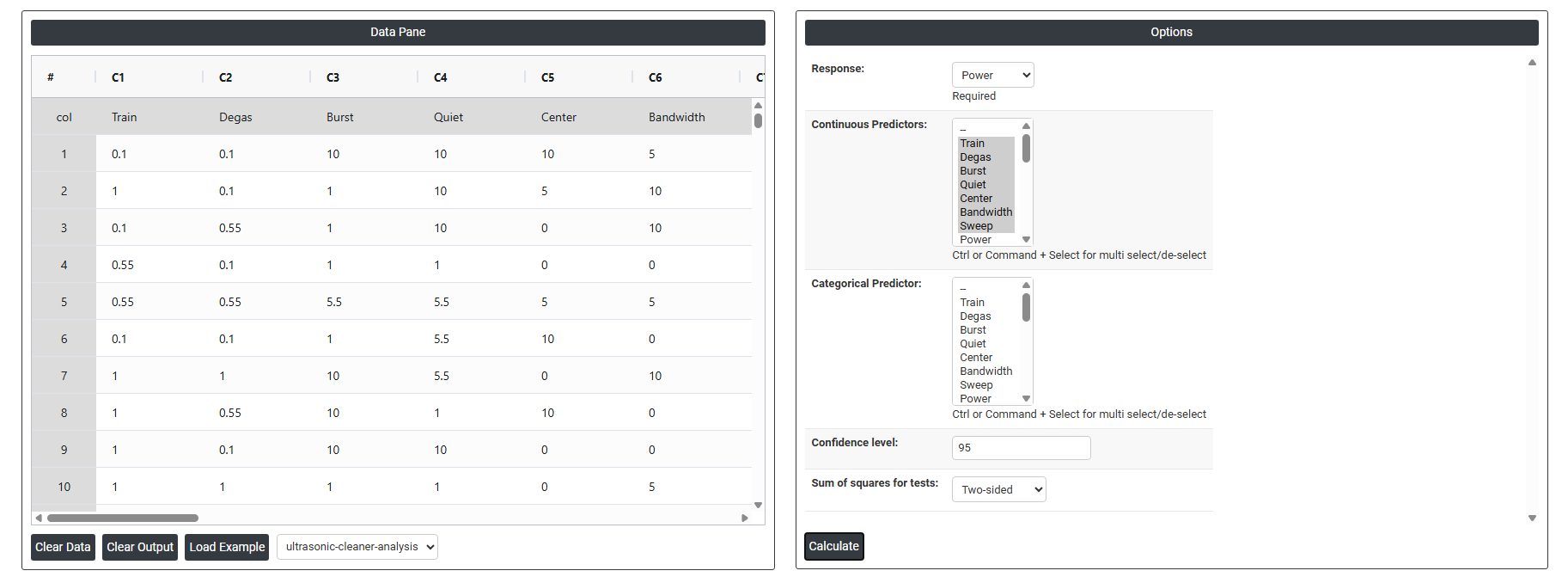Click row 5 header in data table
The image size is (1568, 583).
click(x=64, y=302)
